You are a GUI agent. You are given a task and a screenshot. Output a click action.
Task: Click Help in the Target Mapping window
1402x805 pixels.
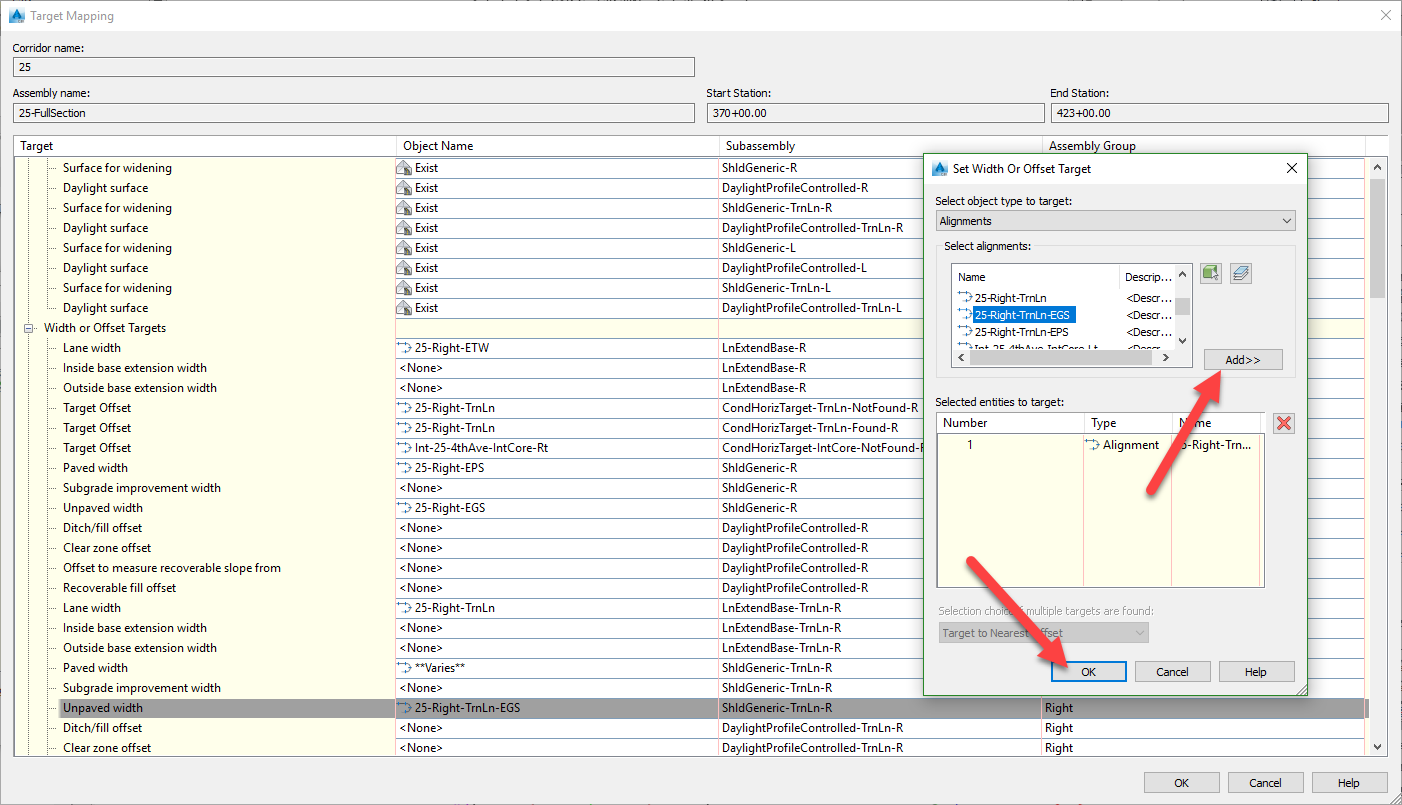1349,783
